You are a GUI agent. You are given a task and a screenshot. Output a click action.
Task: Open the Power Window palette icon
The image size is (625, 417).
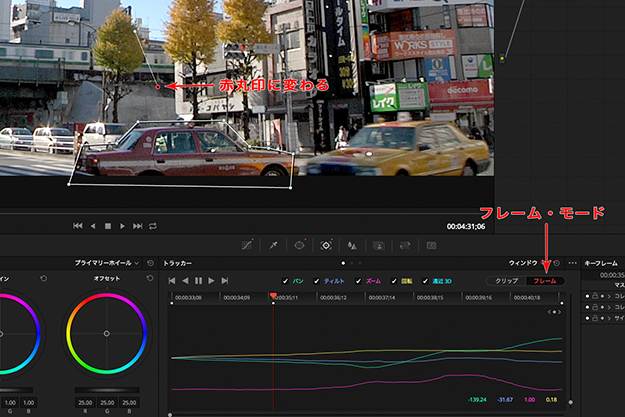tap(299, 244)
